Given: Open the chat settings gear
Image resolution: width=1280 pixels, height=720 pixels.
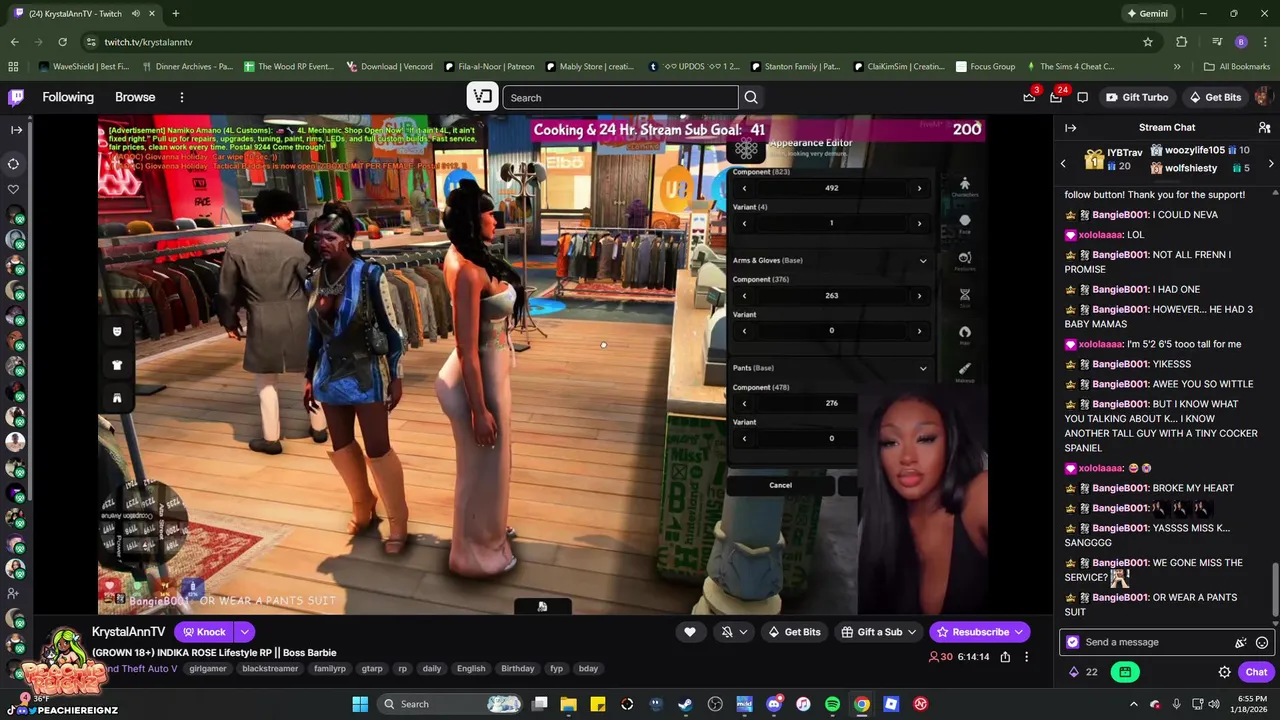Looking at the screenshot, I should (1224, 672).
